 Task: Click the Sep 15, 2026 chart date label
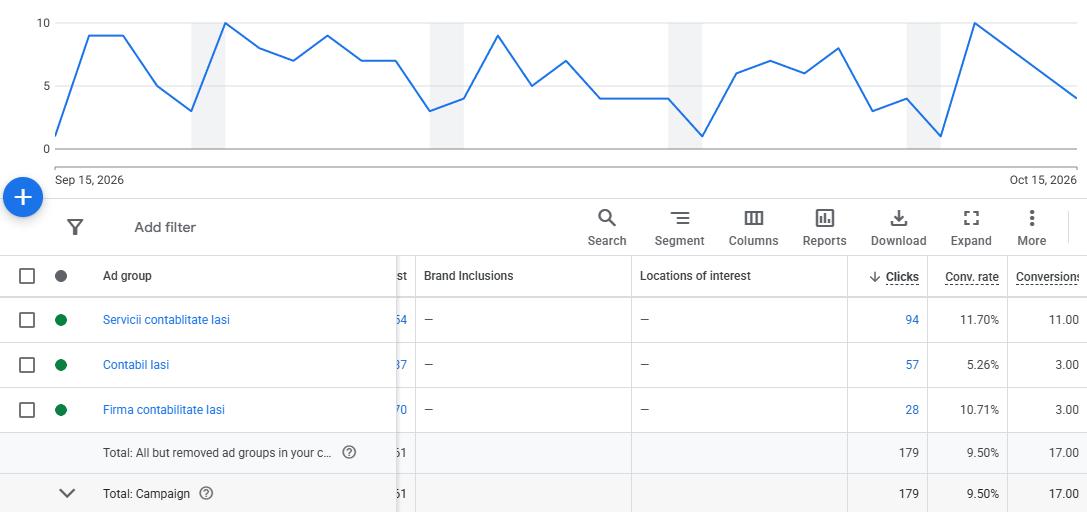(x=89, y=180)
